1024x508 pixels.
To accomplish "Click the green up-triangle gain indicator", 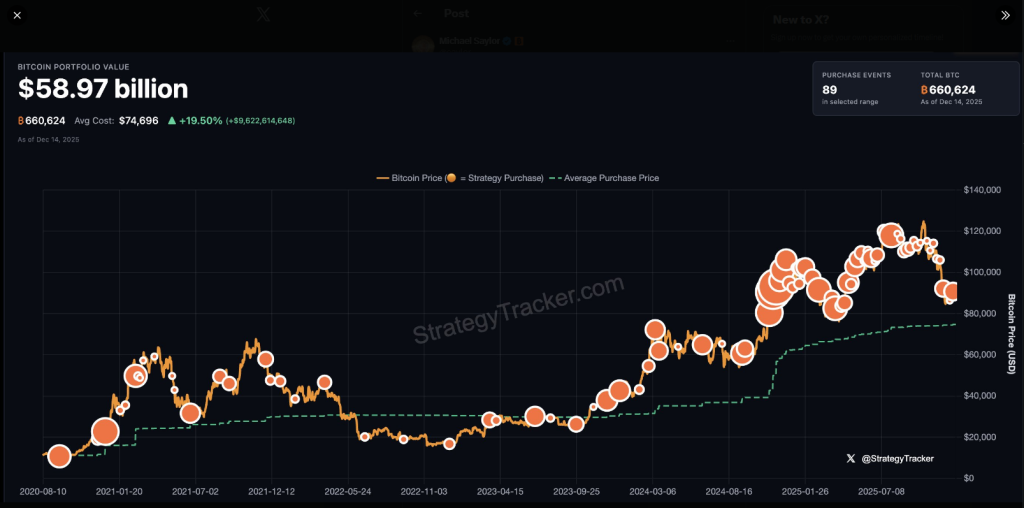I will click(x=173, y=121).
